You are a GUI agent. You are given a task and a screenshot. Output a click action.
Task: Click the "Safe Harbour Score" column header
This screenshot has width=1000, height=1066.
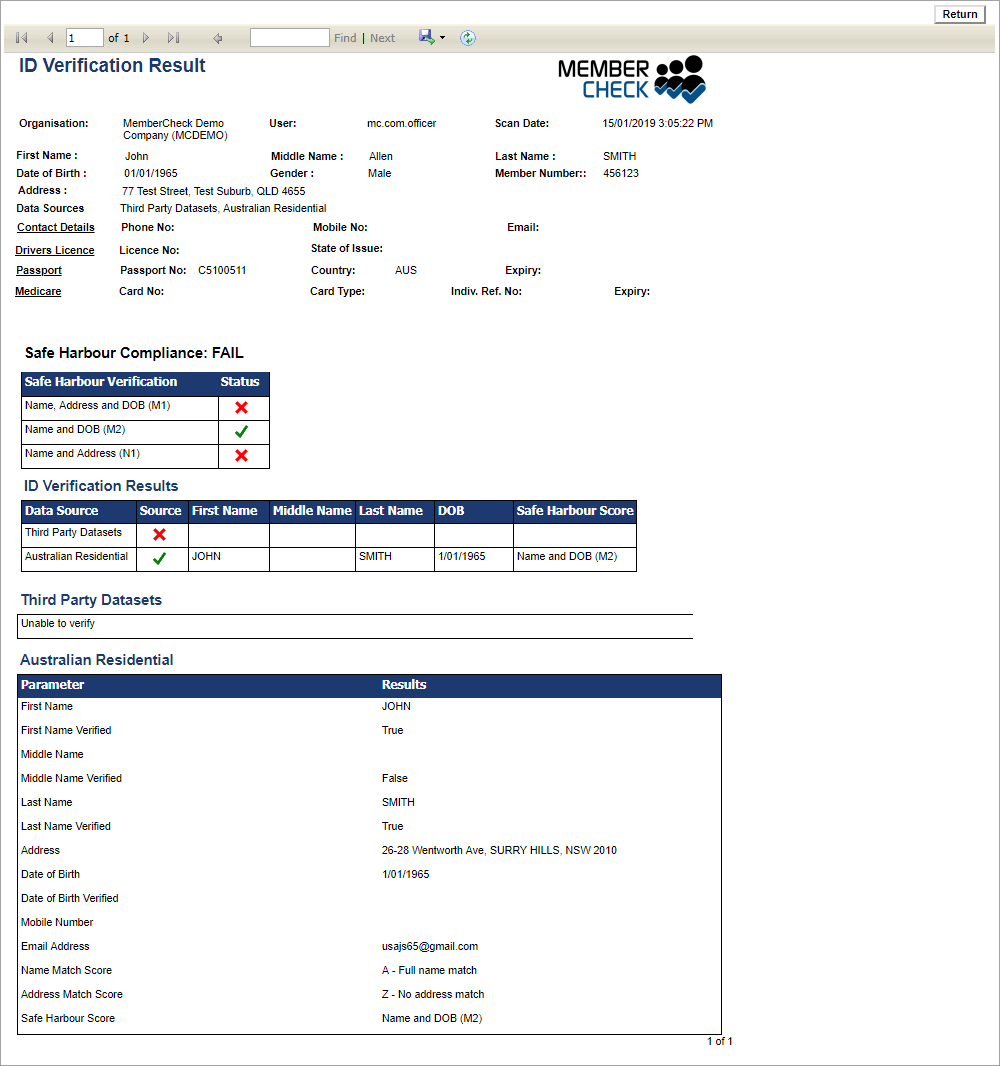tap(575, 511)
